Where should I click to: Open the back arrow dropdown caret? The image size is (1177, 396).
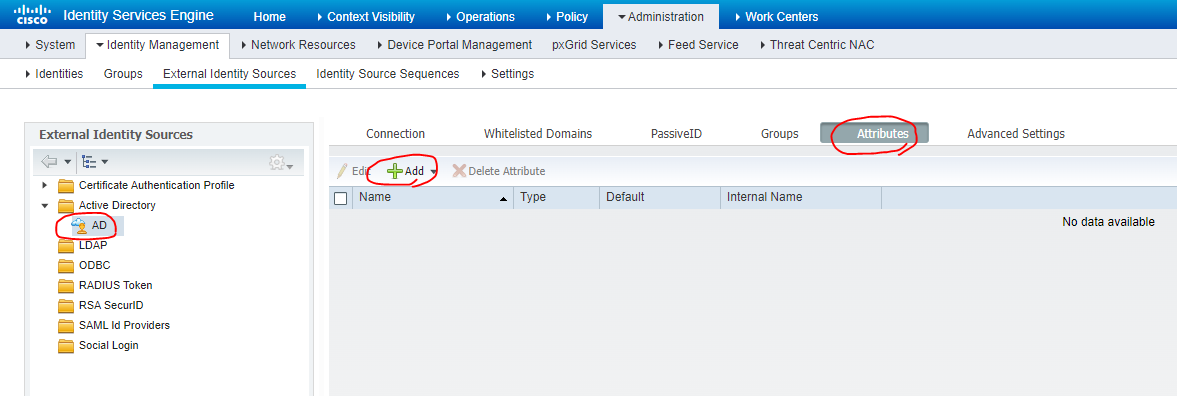68,162
